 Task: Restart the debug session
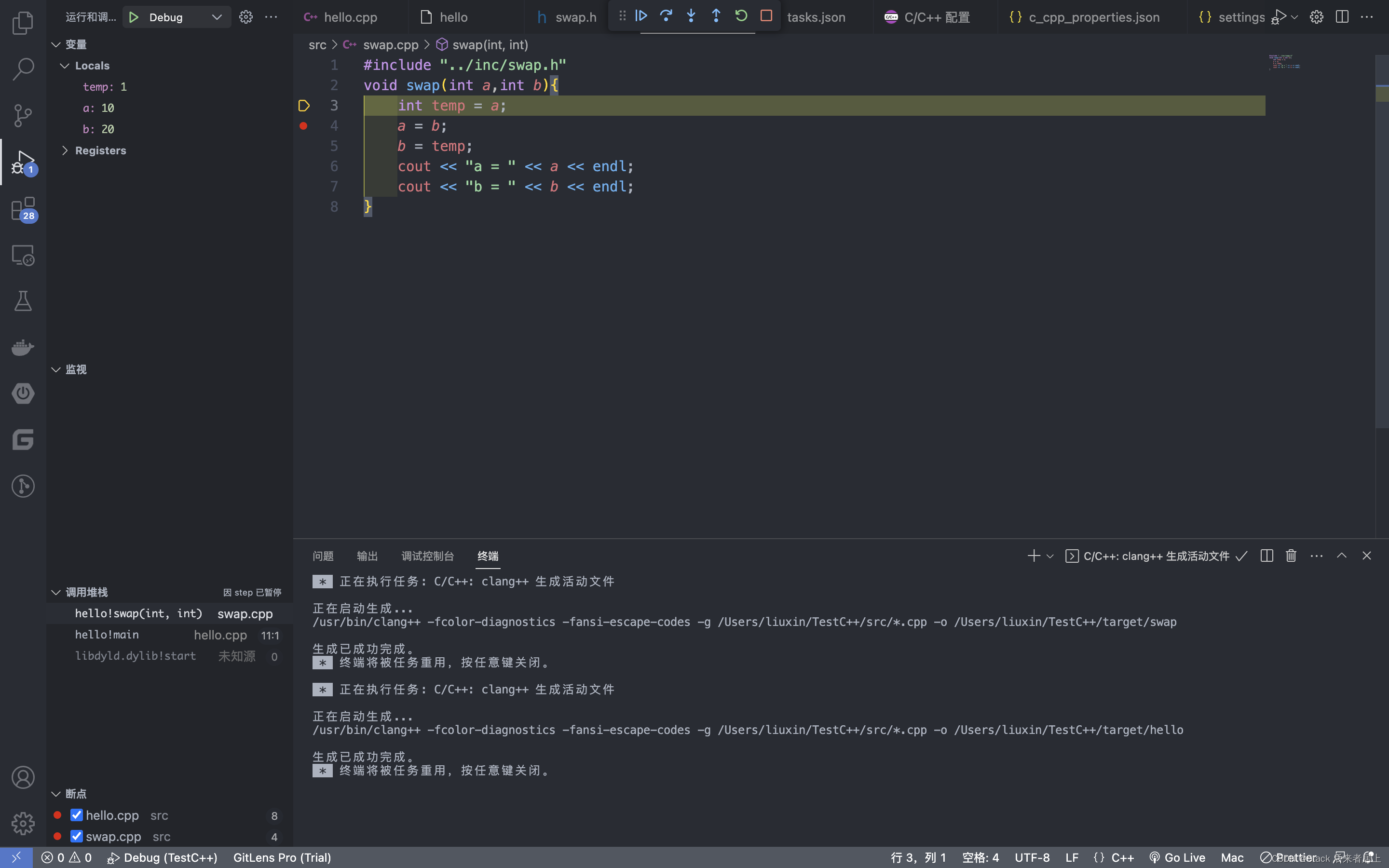[x=741, y=16]
